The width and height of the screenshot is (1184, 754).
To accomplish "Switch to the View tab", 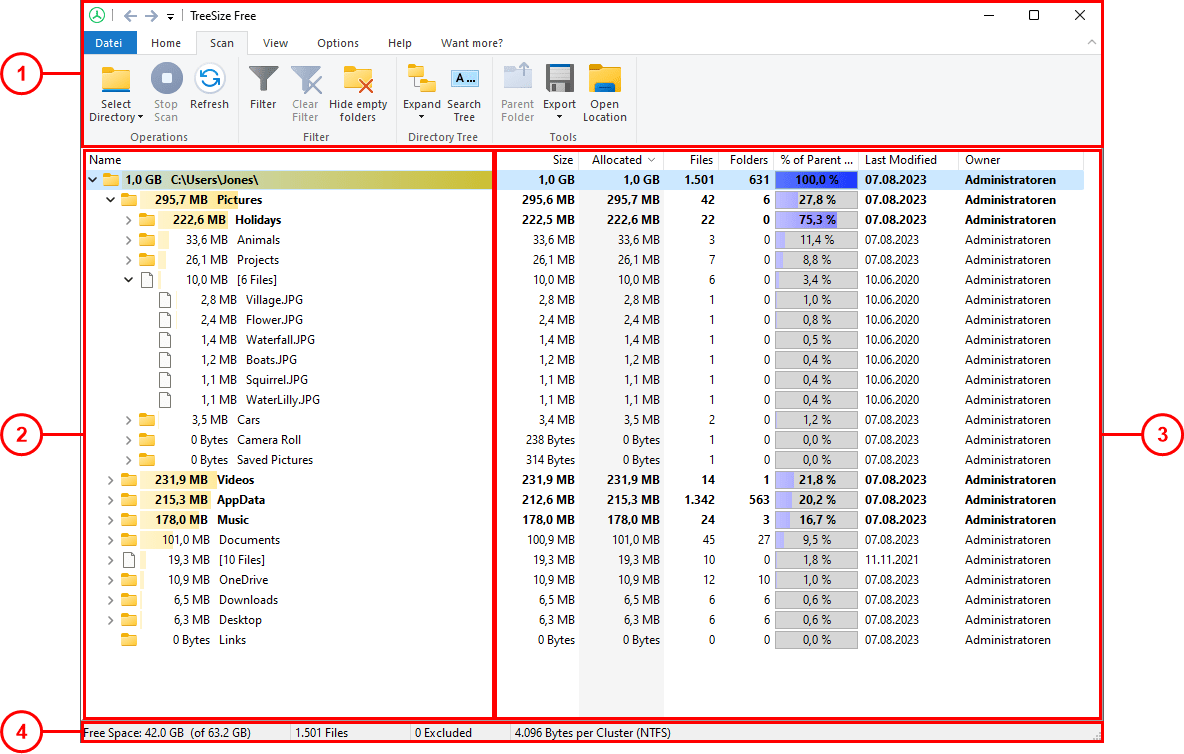I will click(x=276, y=43).
